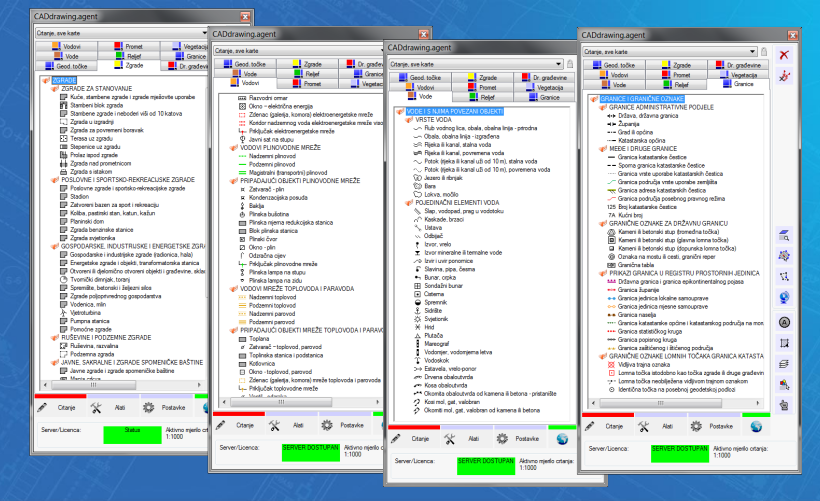820x501 pixels.
Task: Toggle the lock icon in the Vode window
Action: (570, 64)
